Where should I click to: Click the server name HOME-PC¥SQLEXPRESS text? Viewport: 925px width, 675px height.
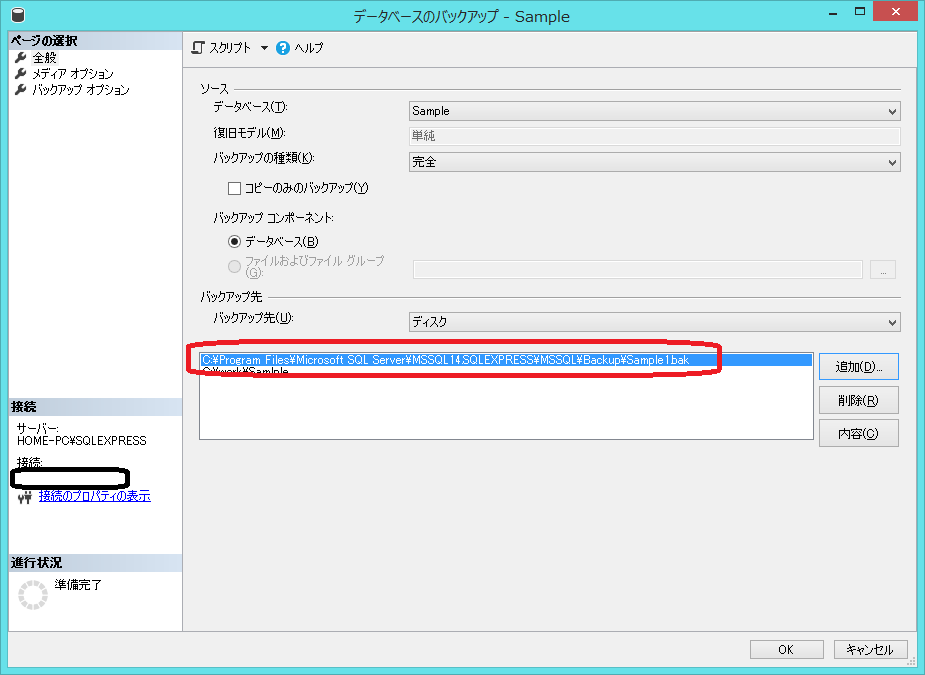(x=82, y=441)
